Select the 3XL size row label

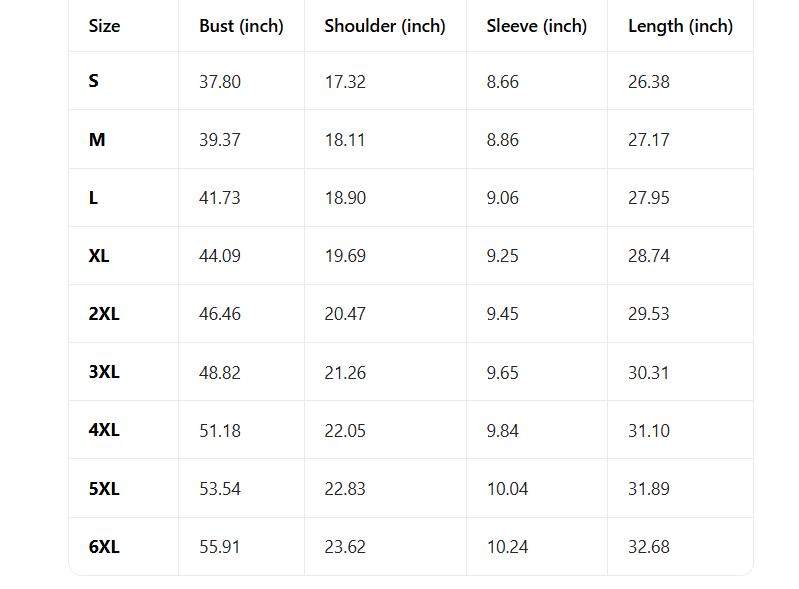point(104,372)
